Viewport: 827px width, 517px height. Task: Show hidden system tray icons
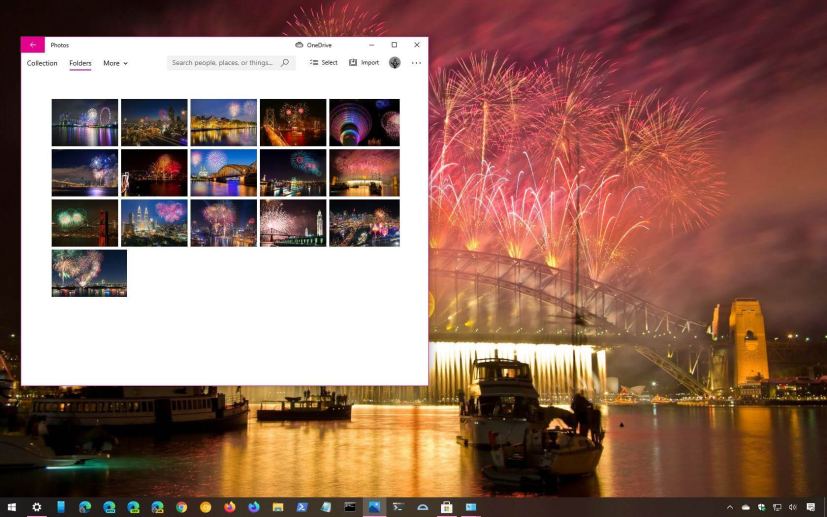click(730, 508)
